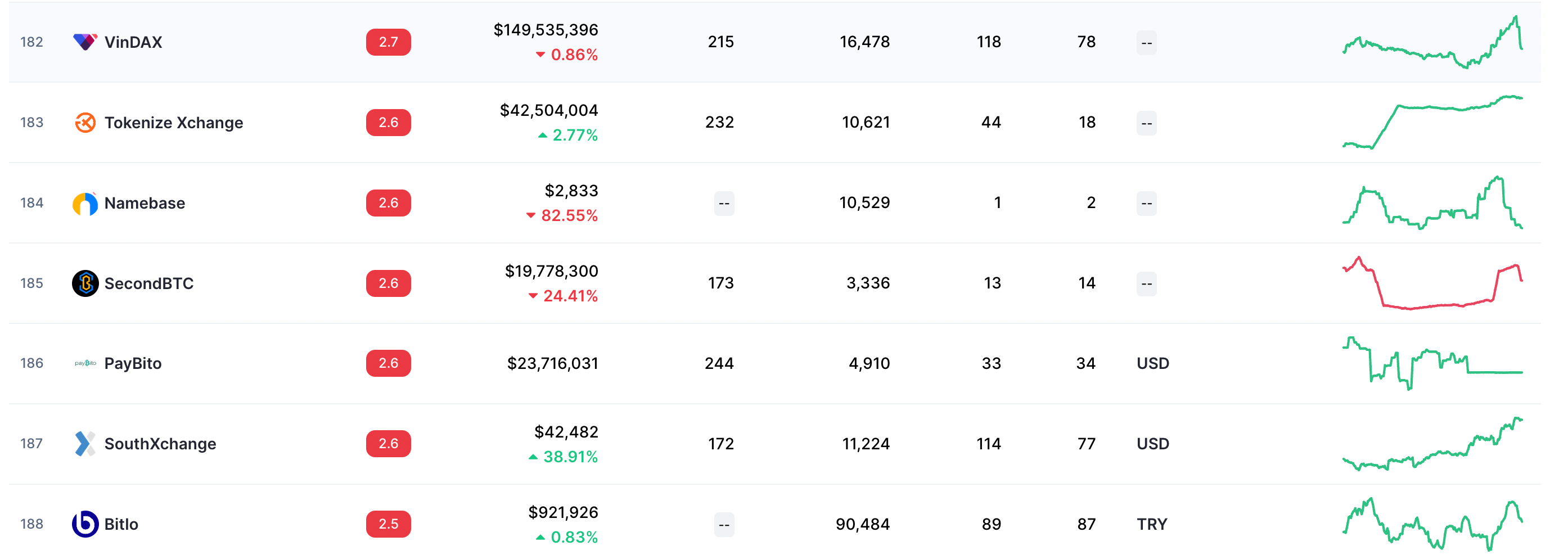Click the 0.83% increase for Bitlo

567,537
